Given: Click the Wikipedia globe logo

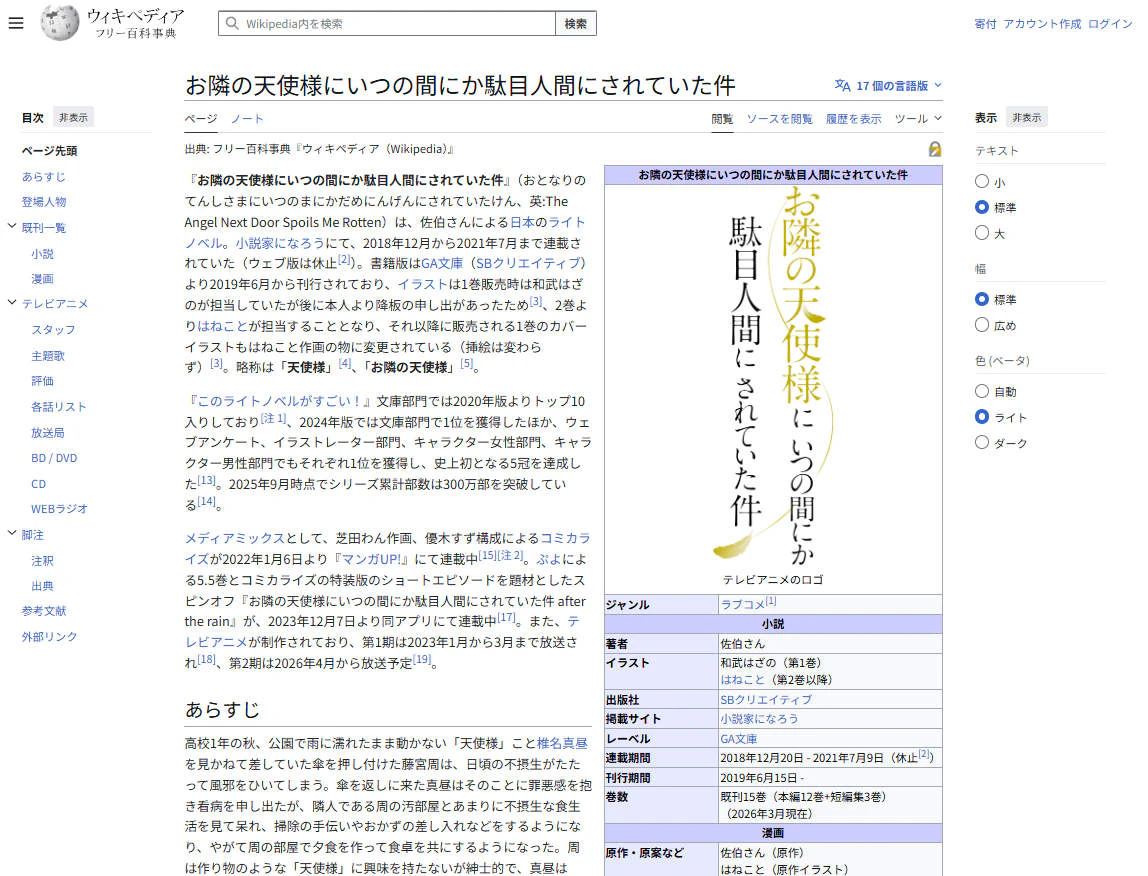Looking at the screenshot, I should point(60,23).
